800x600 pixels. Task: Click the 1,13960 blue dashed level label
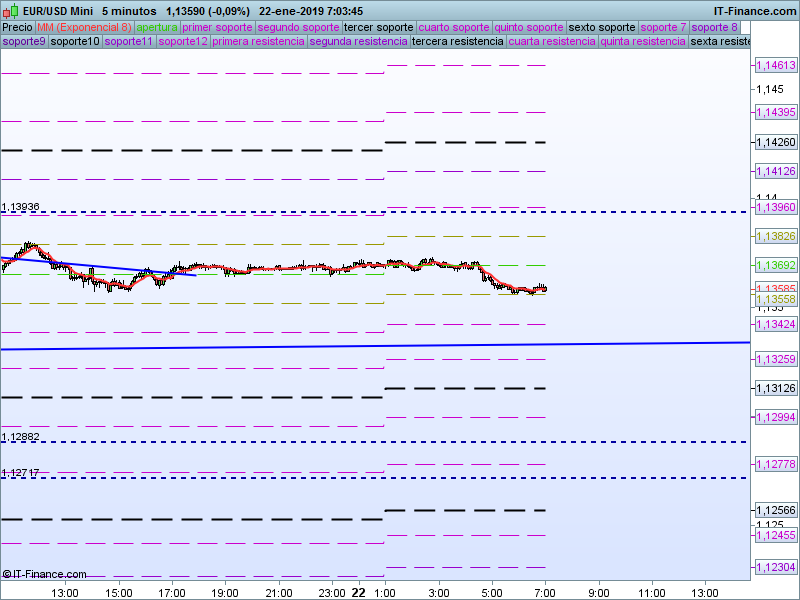775,207
